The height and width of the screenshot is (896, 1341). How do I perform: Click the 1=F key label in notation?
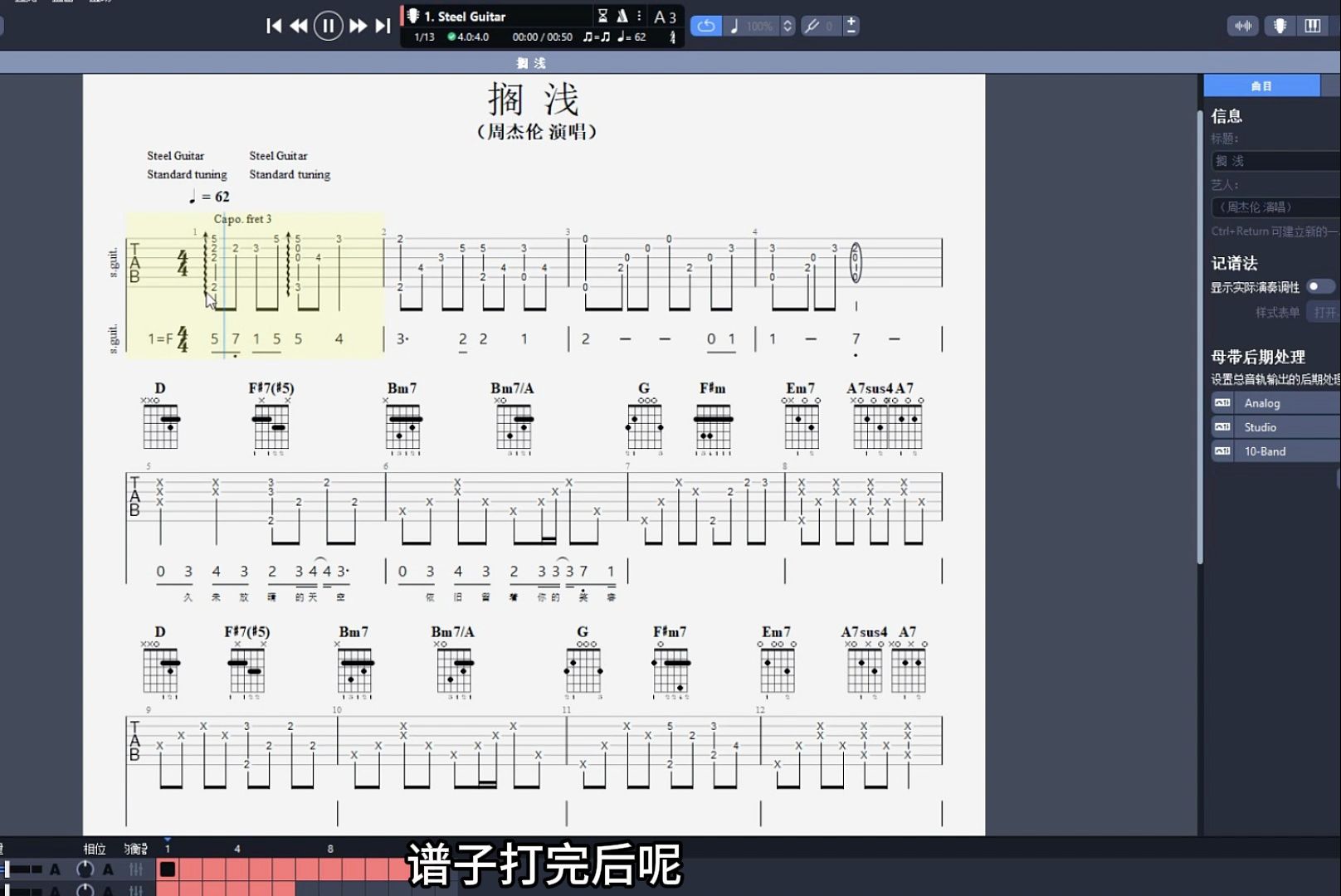(160, 338)
